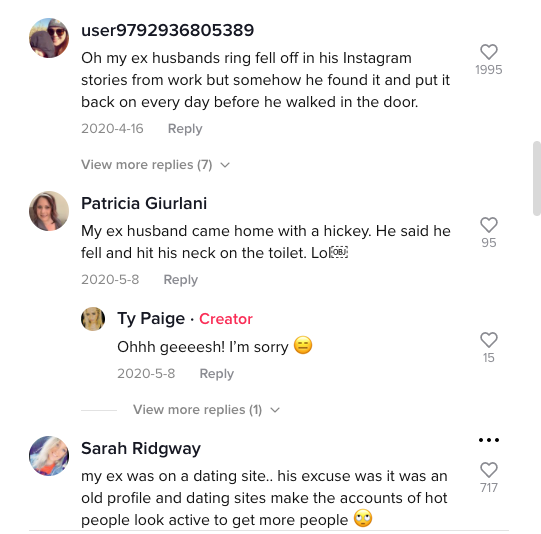The height and width of the screenshot is (534, 541).
Task: Click chevron next to one more reply
Action: click(275, 410)
